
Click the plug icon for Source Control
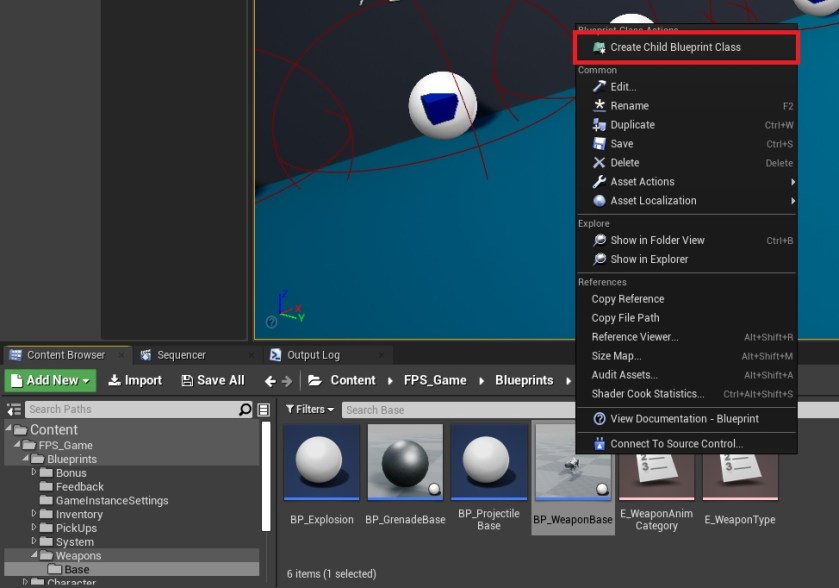(600, 444)
